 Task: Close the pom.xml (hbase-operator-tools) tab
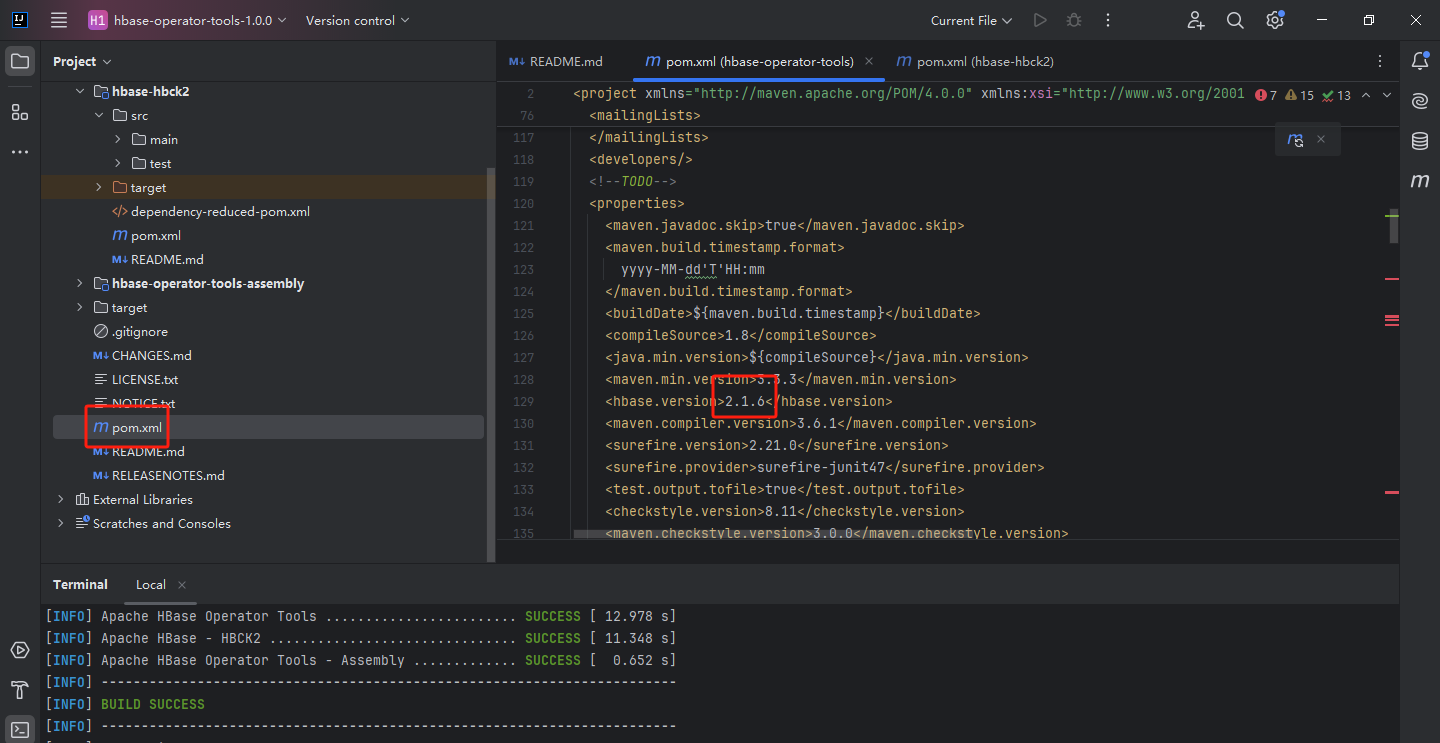(869, 61)
